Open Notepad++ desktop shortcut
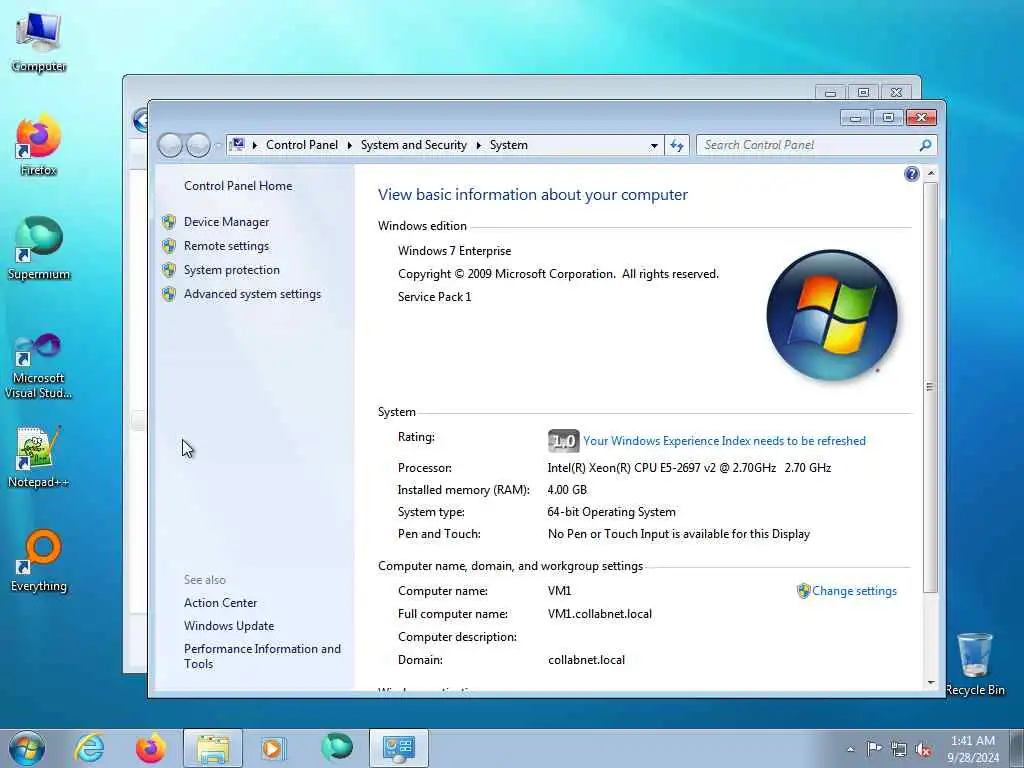 (x=39, y=457)
